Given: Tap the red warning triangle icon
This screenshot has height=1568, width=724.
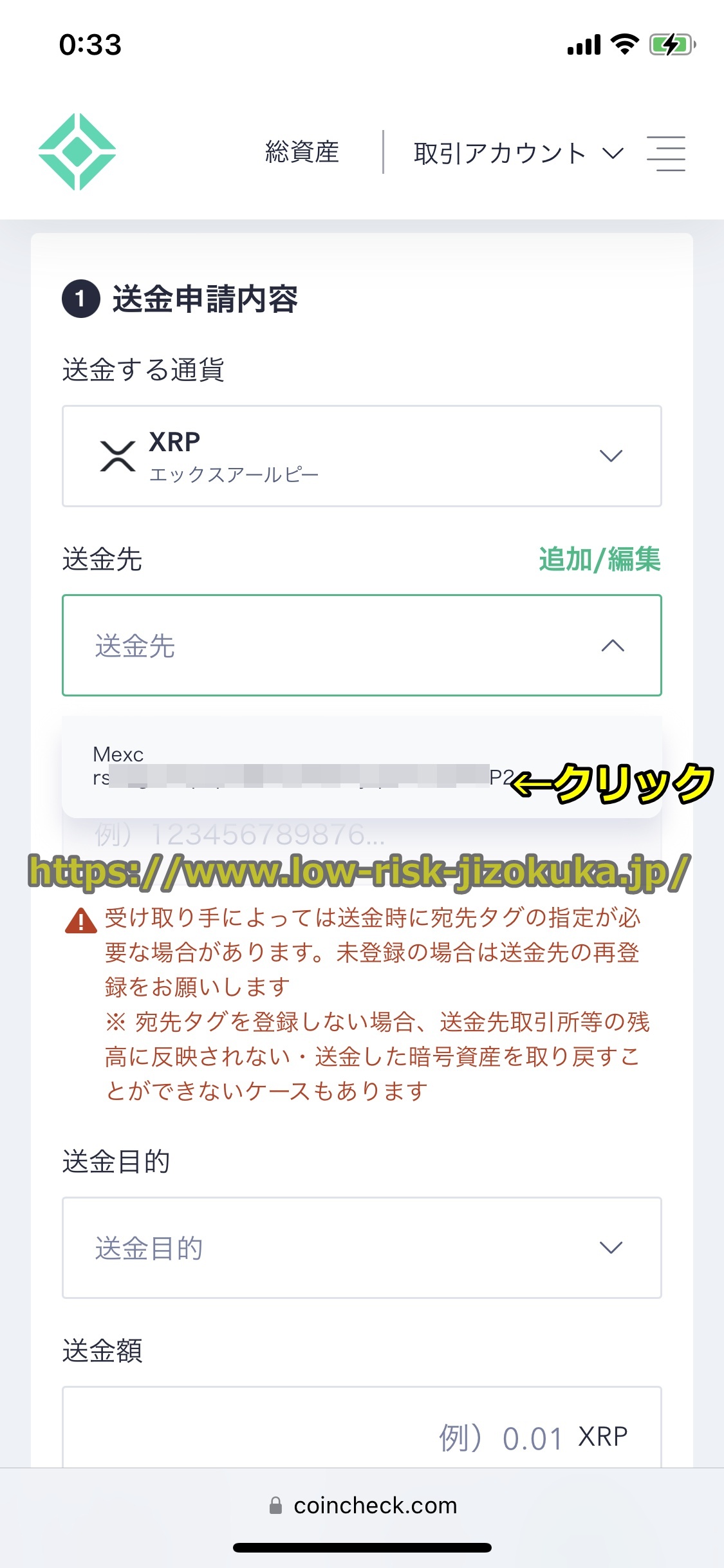Looking at the screenshot, I should coord(81,920).
